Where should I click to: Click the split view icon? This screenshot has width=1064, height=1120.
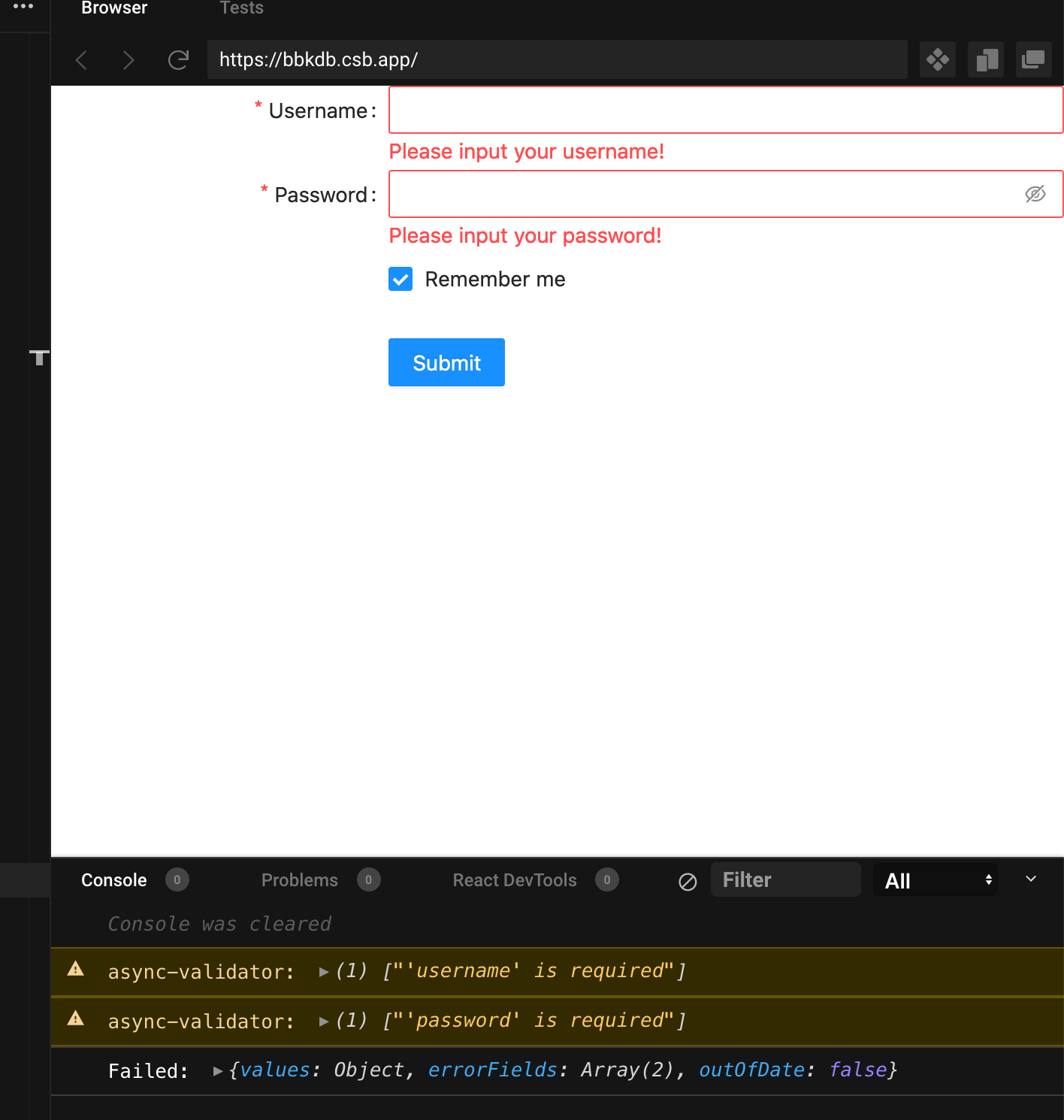coord(985,59)
